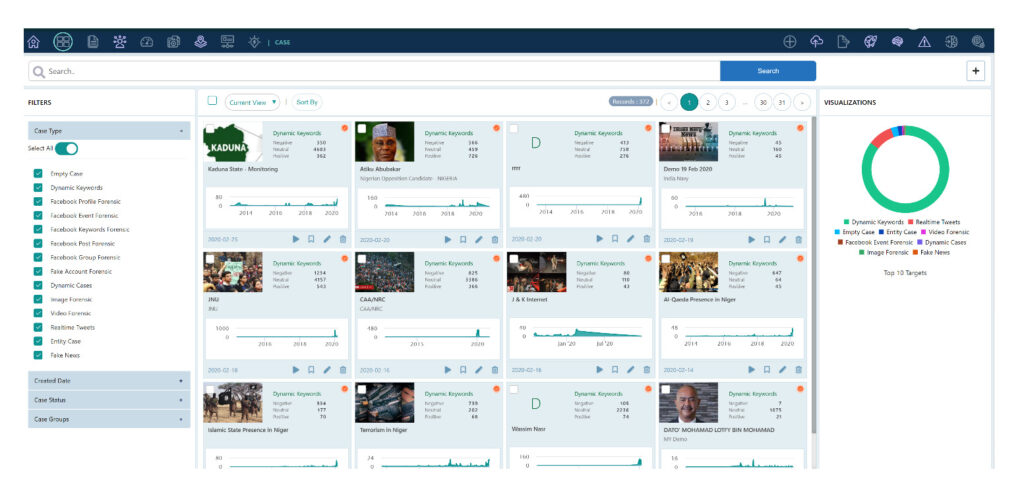The width and height of the screenshot is (1024, 492).
Task: Open the cloud upload icon in header
Action: click(x=816, y=41)
